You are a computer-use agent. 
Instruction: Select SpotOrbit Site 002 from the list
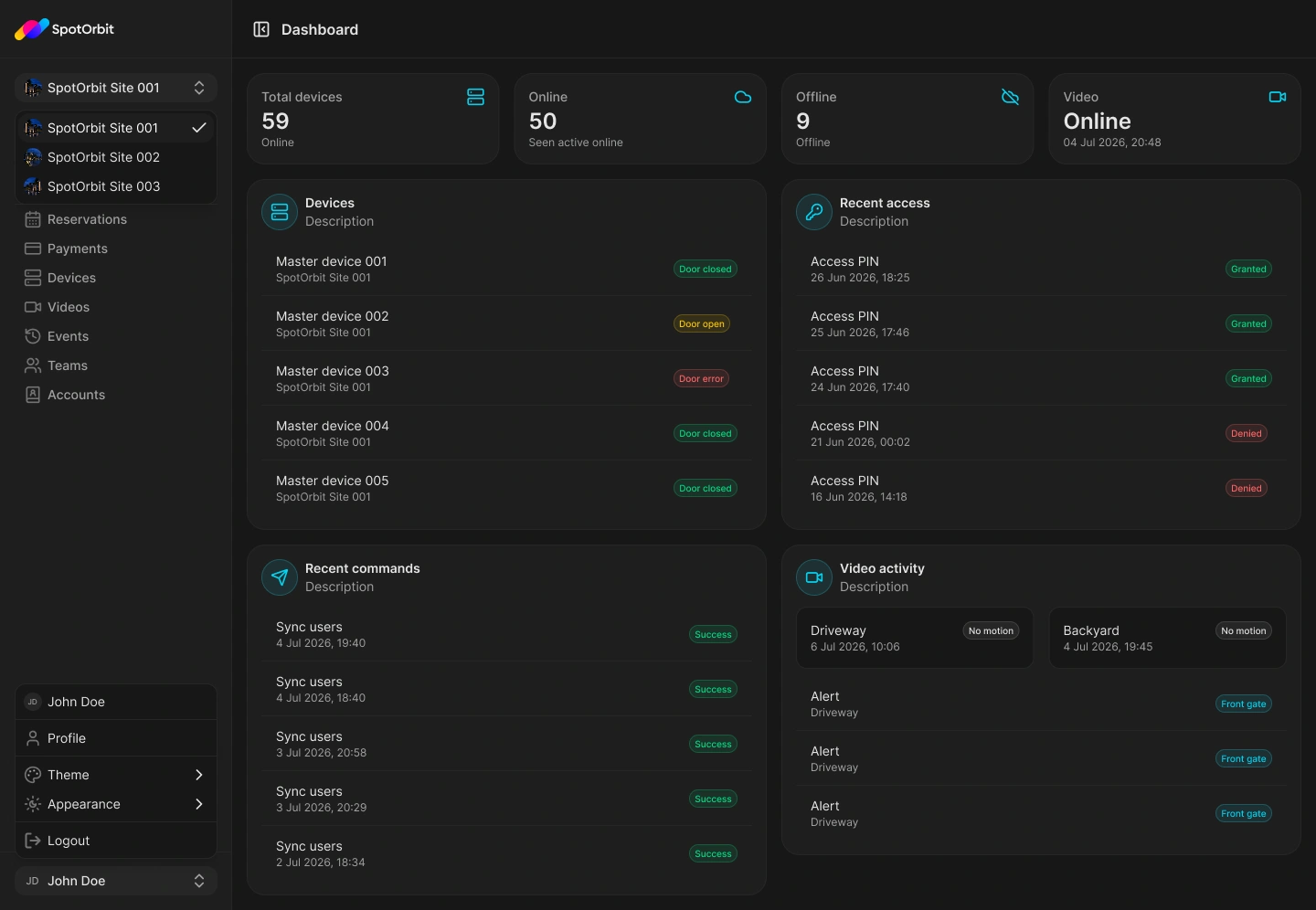[x=116, y=157]
